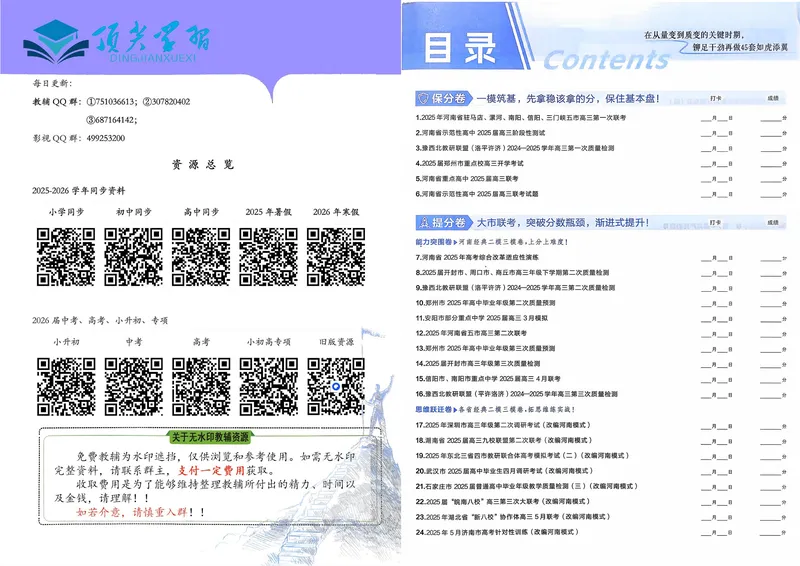This screenshot has height=566, width=800.
Task: Open entry 7 高考综合改革适应性演练
Action: pos(477,257)
